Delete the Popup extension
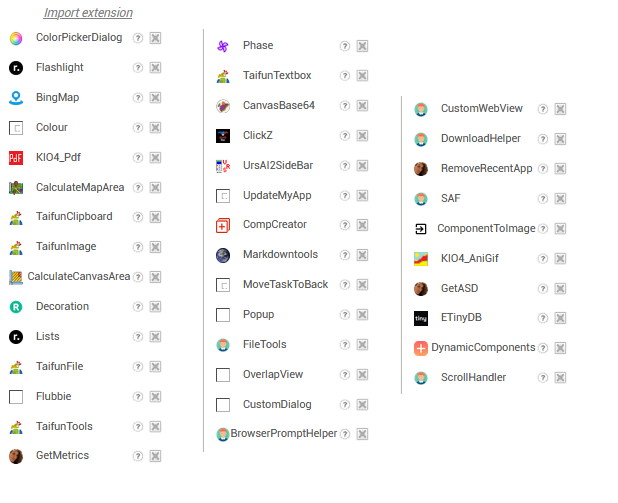 (x=362, y=315)
